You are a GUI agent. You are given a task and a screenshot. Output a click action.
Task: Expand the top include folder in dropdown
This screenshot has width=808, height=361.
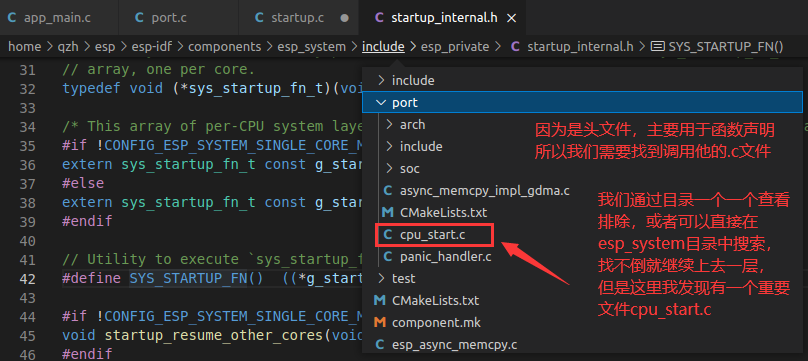413,81
